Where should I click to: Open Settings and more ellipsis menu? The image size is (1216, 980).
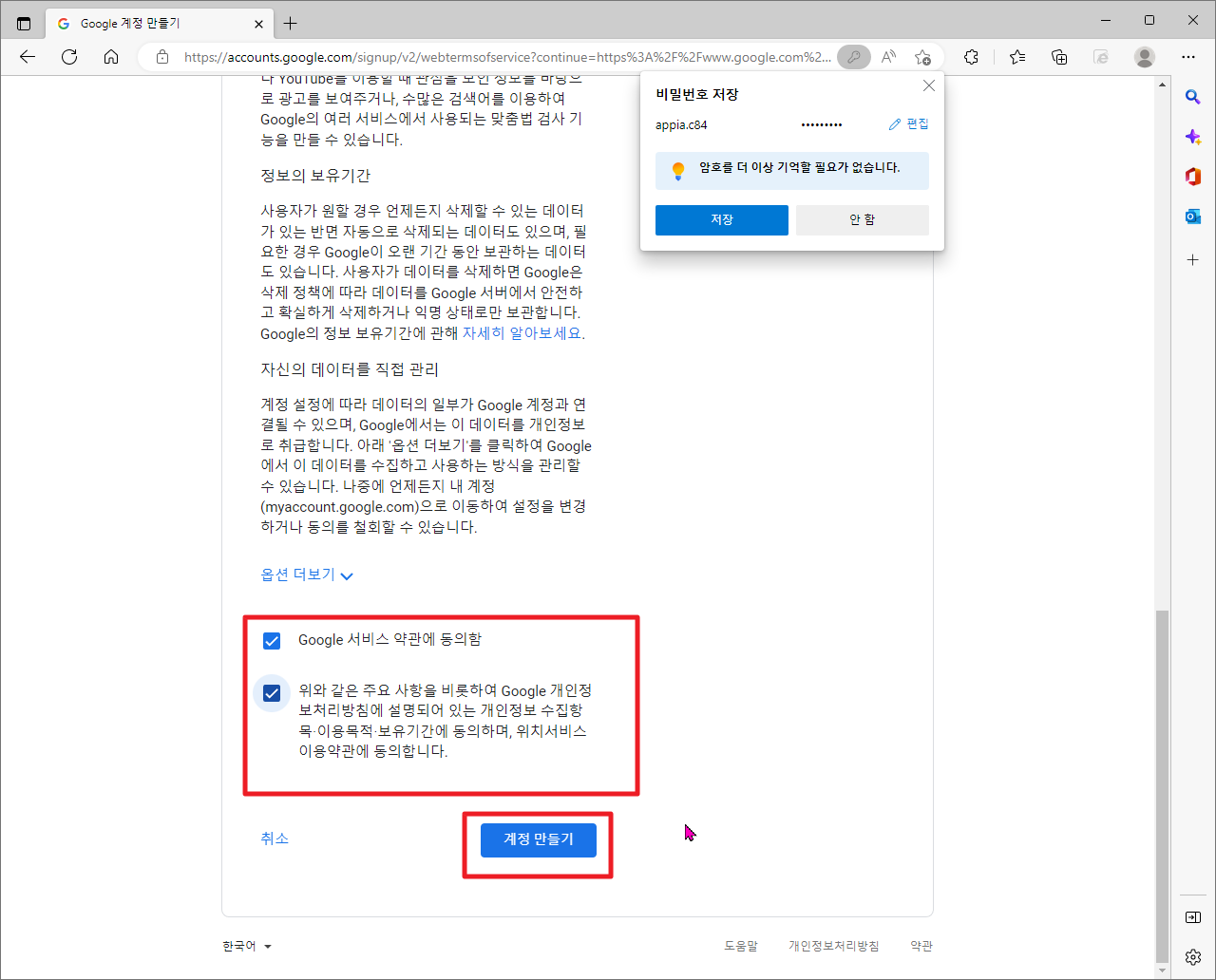click(1188, 57)
